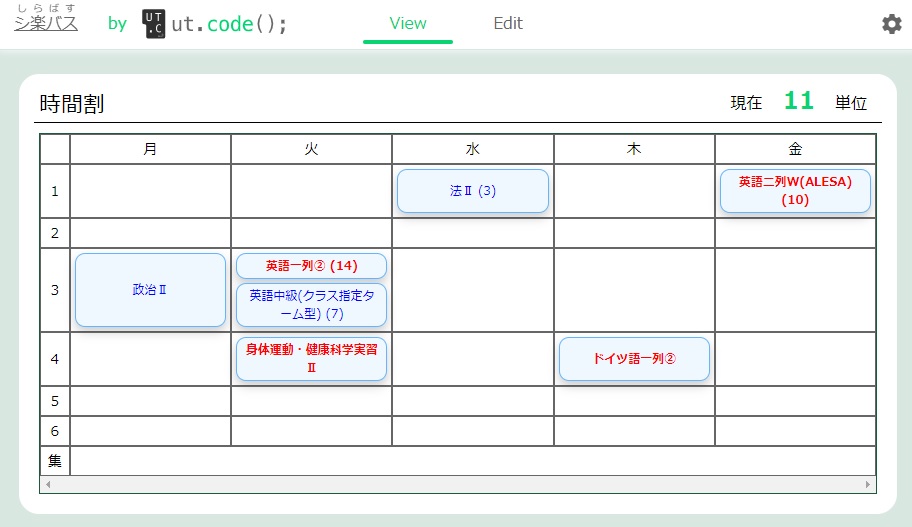The width and height of the screenshot is (912, 527).
Task: Click the ドイツ語一列② course card
Action: tap(634, 359)
